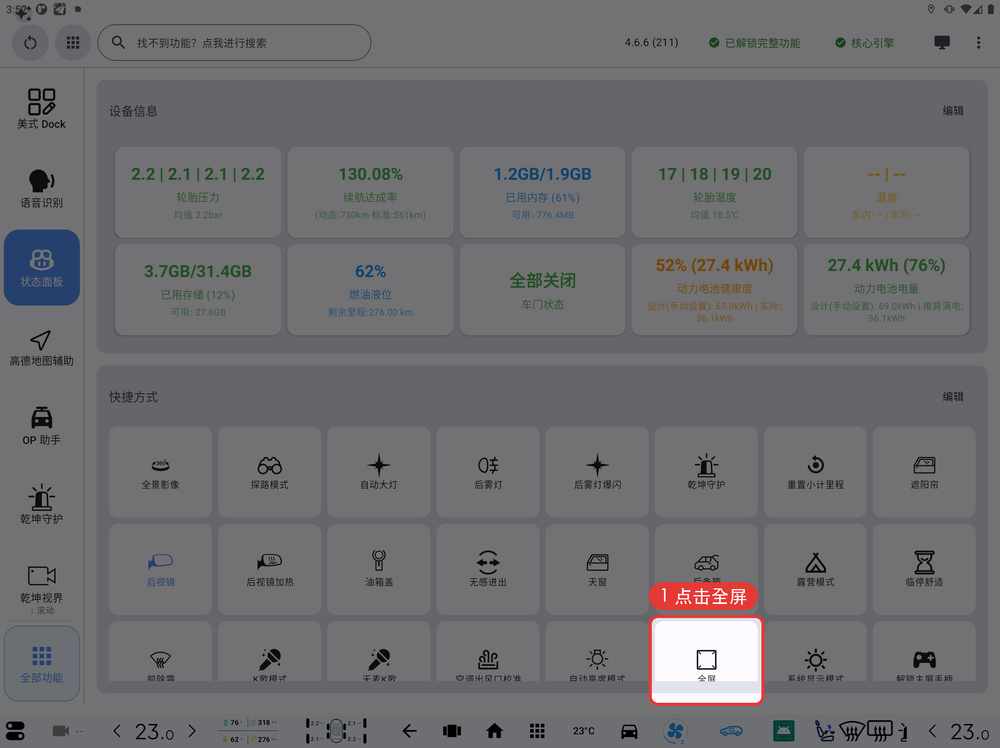Toggle the 后视镜 shortcut
1000x748 pixels.
[160, 569]
